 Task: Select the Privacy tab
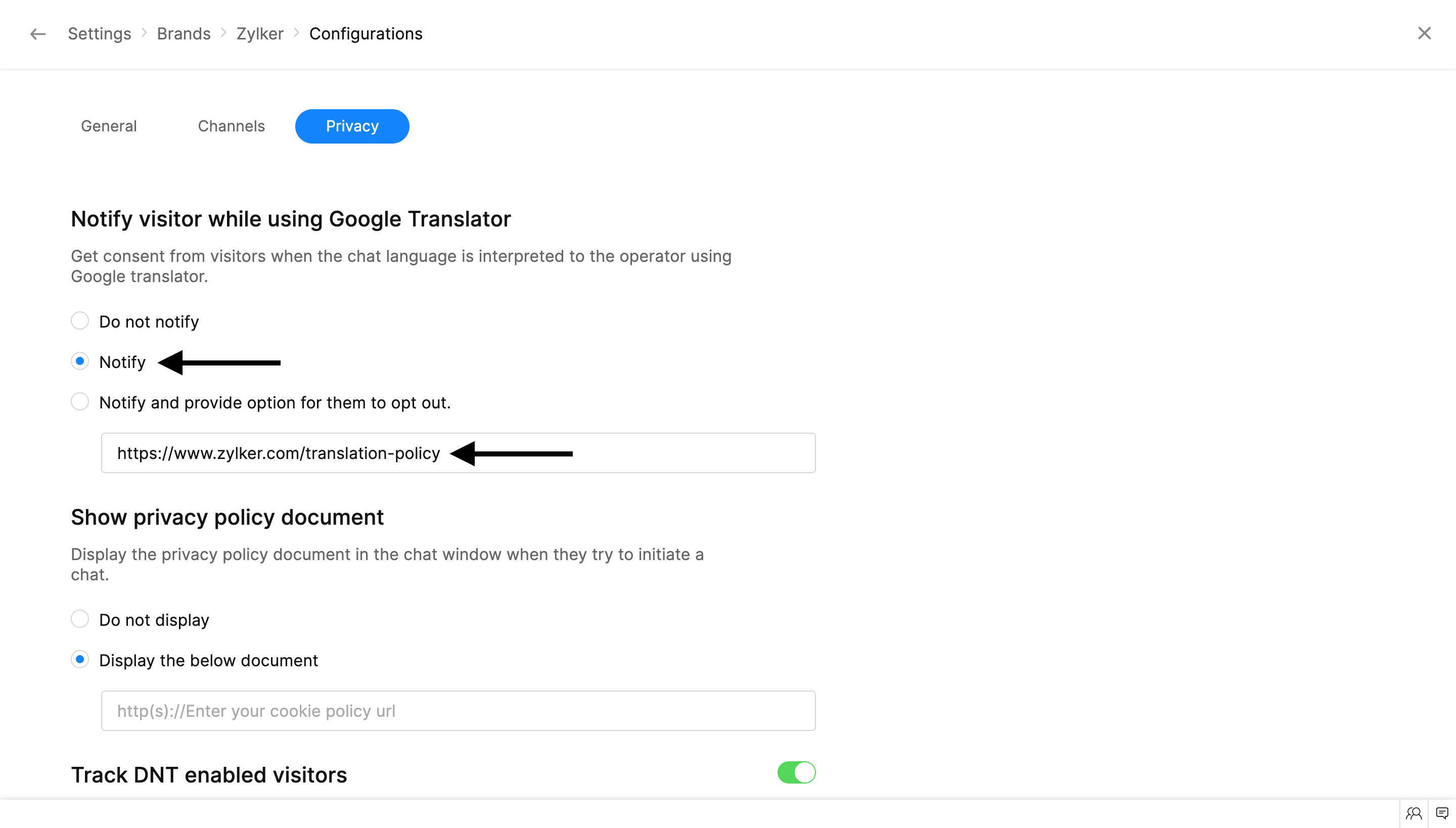point(352,126)
